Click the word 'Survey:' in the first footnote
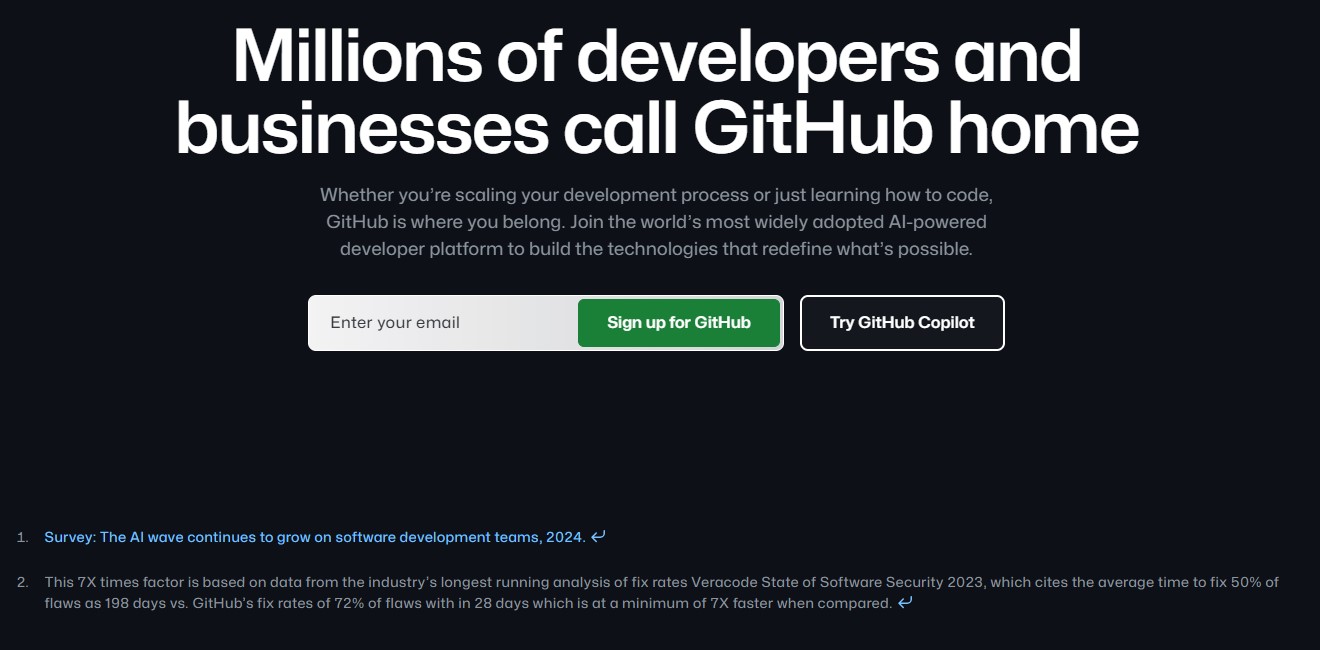The height and width of the screenshot is (650, 1320). coord(70,537)
